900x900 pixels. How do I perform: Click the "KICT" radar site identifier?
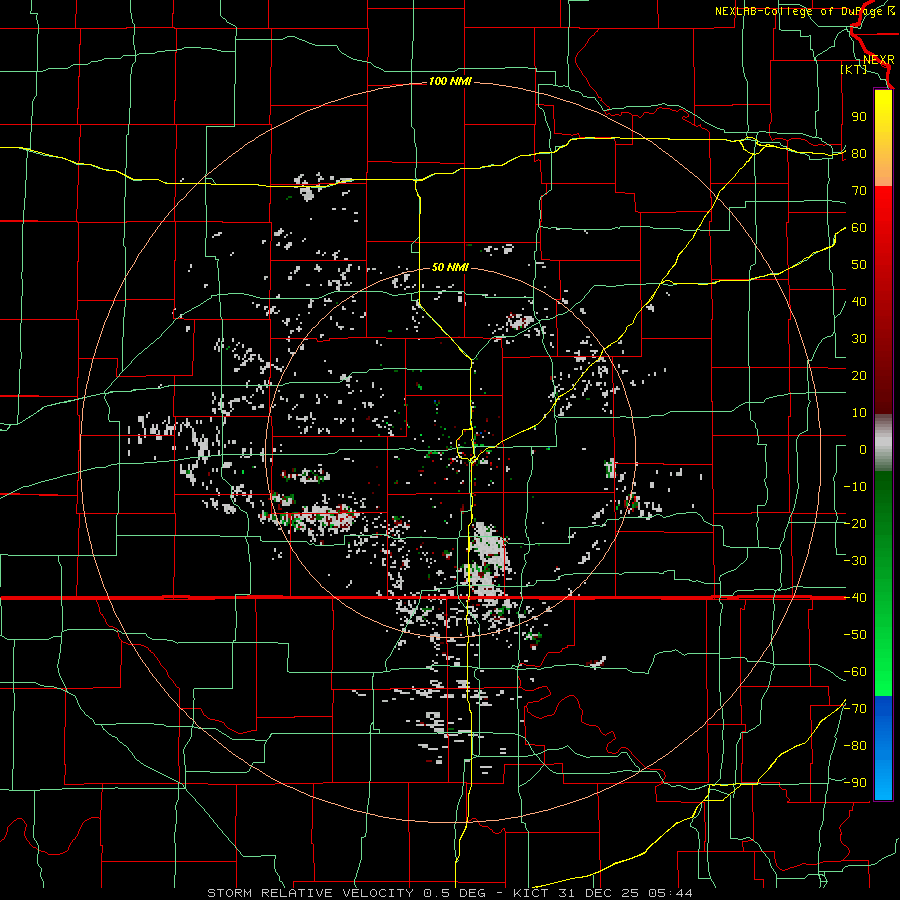point(530,893)
